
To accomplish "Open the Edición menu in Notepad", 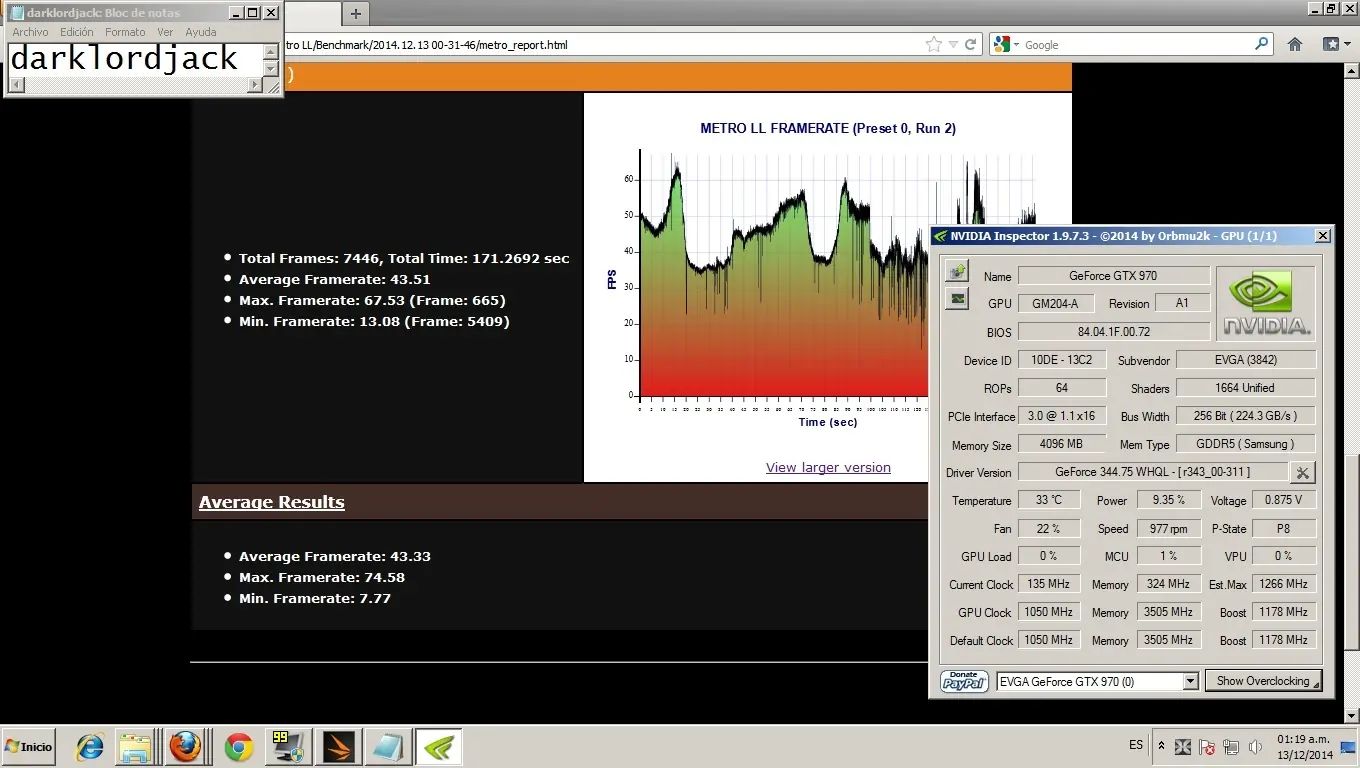I will tap(77, 32).
